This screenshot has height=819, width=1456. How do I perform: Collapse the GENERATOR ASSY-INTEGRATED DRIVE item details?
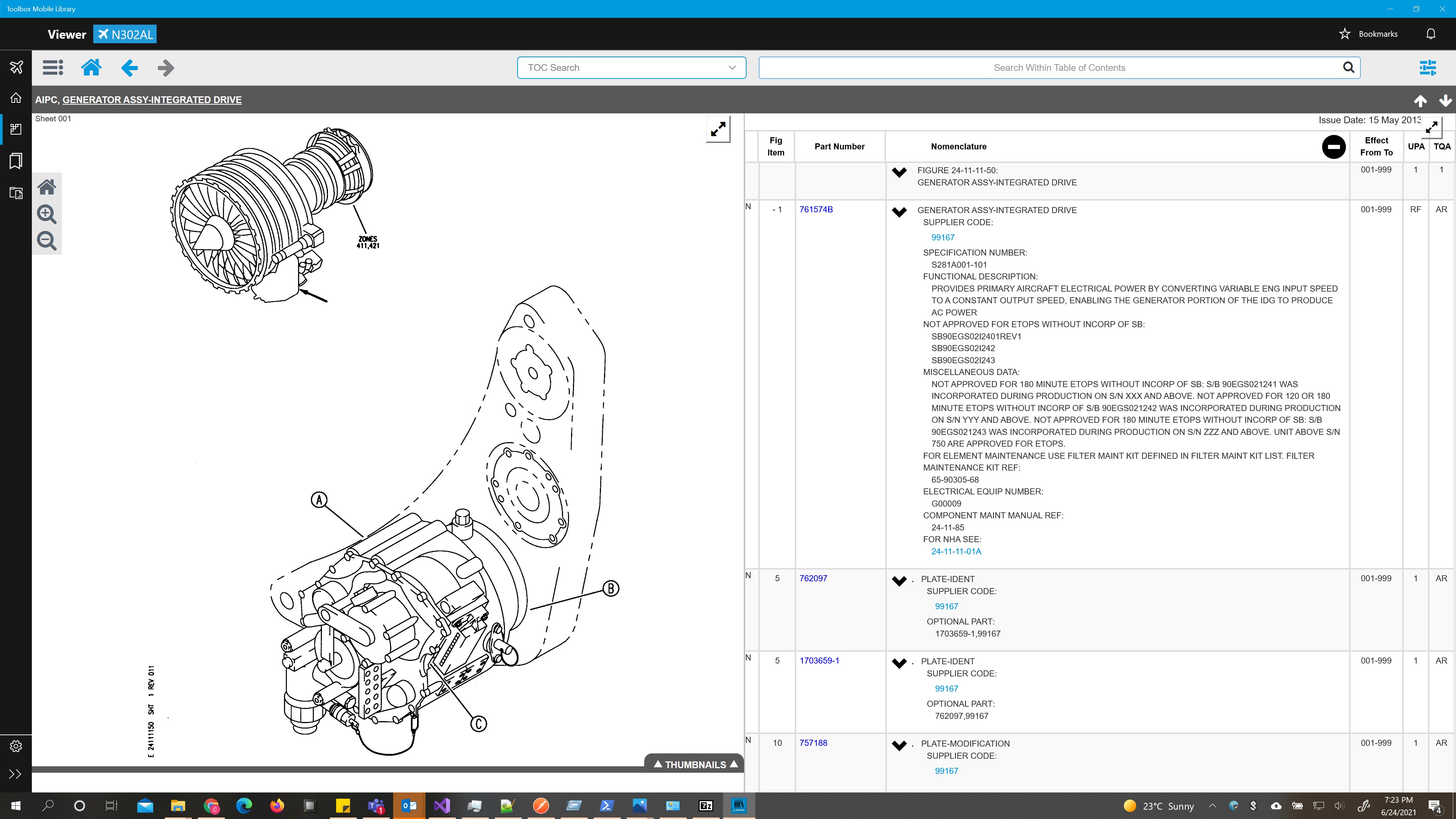tap(899, 212)
